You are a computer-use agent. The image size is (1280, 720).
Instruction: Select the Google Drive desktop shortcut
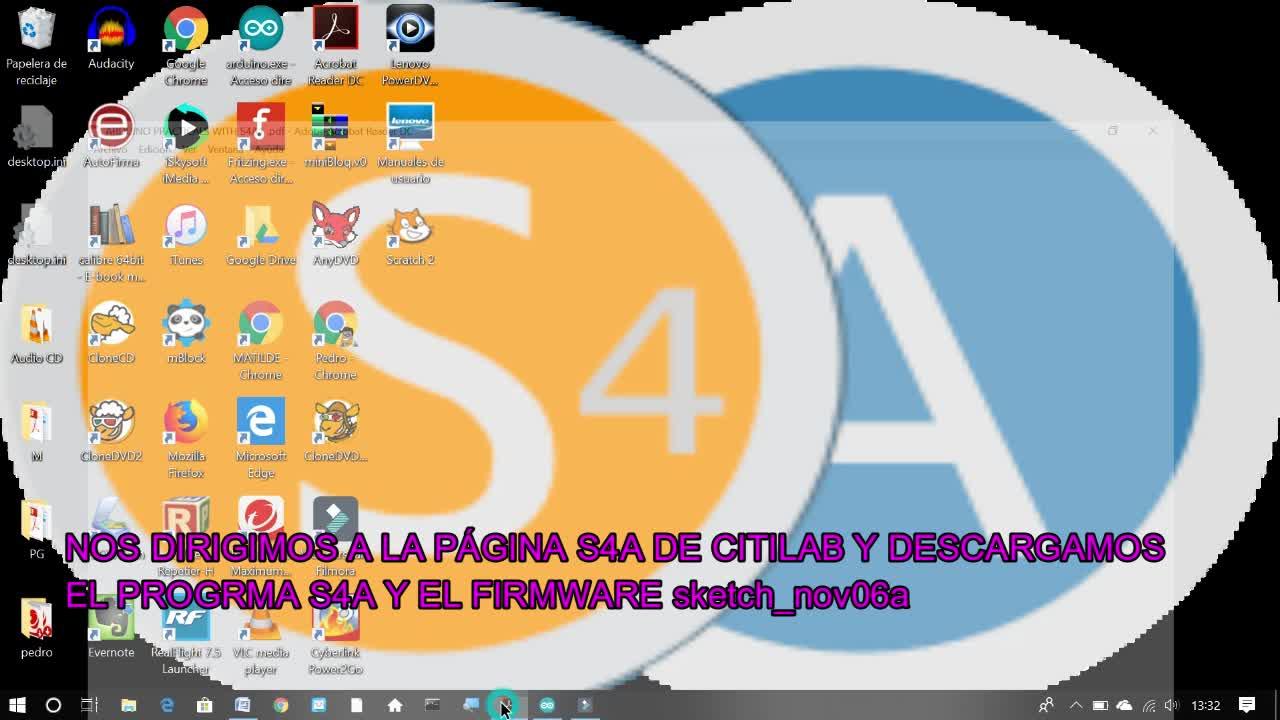pos(261,235)
